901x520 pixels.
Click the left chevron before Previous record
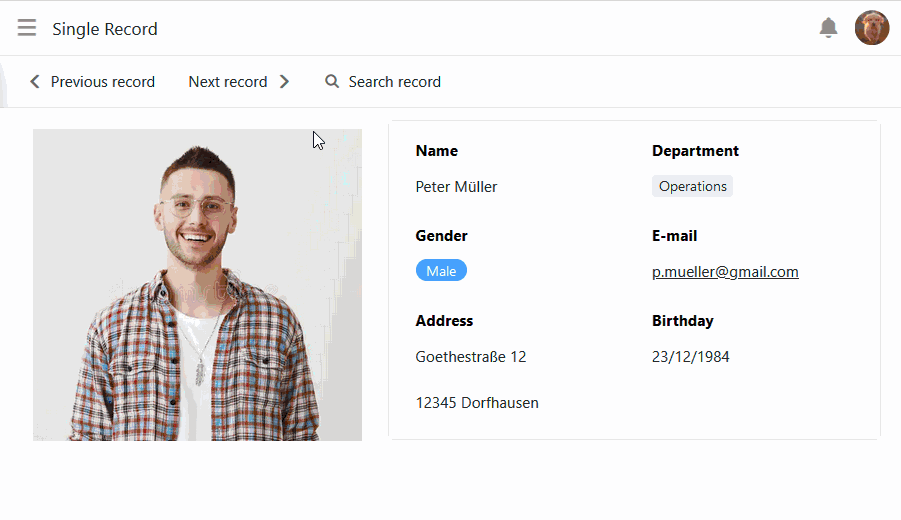(x=35, y=82)
